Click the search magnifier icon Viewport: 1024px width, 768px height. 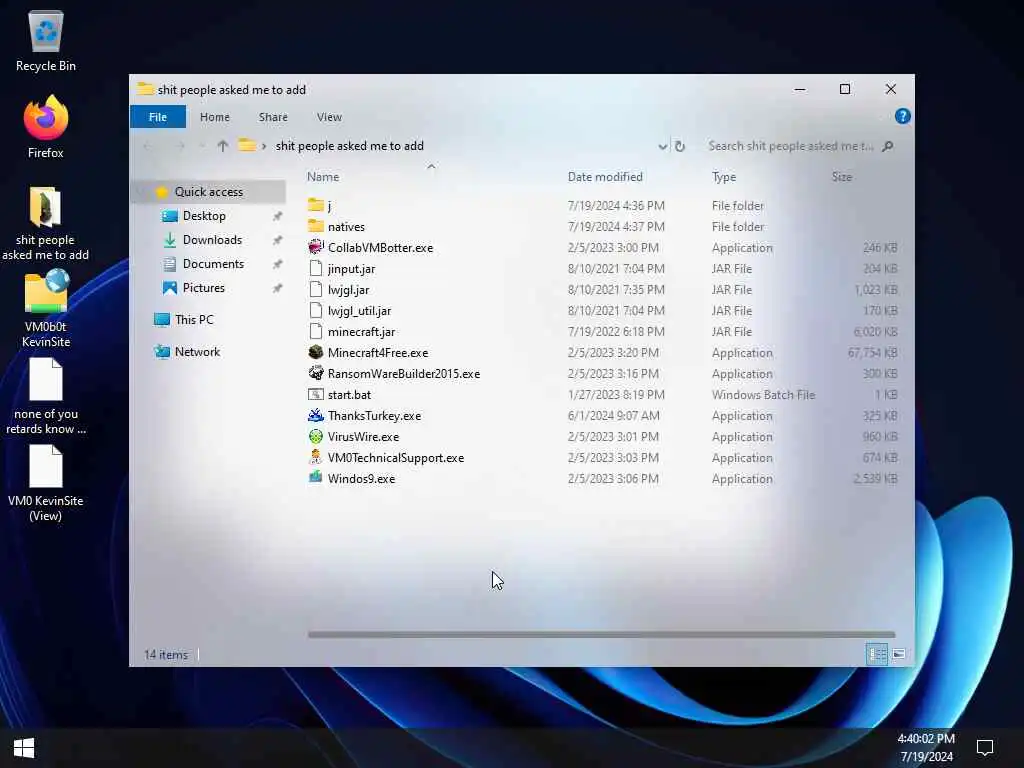(x=888, y=146)
